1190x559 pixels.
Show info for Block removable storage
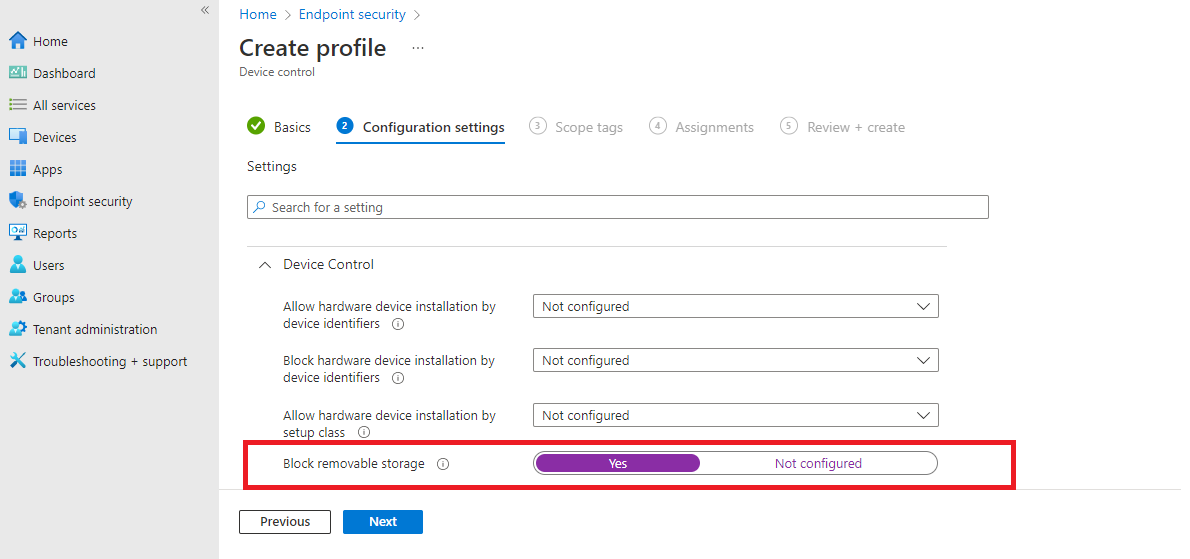click(443, 464)
